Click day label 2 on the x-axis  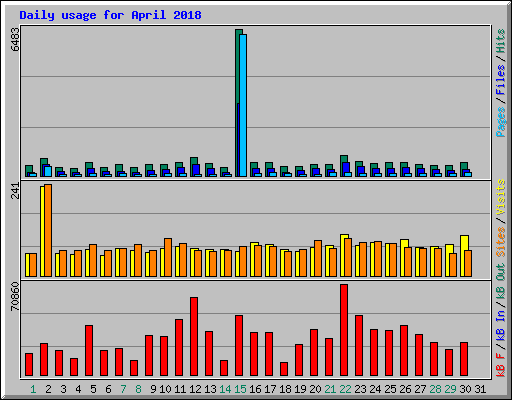(48, 389)
